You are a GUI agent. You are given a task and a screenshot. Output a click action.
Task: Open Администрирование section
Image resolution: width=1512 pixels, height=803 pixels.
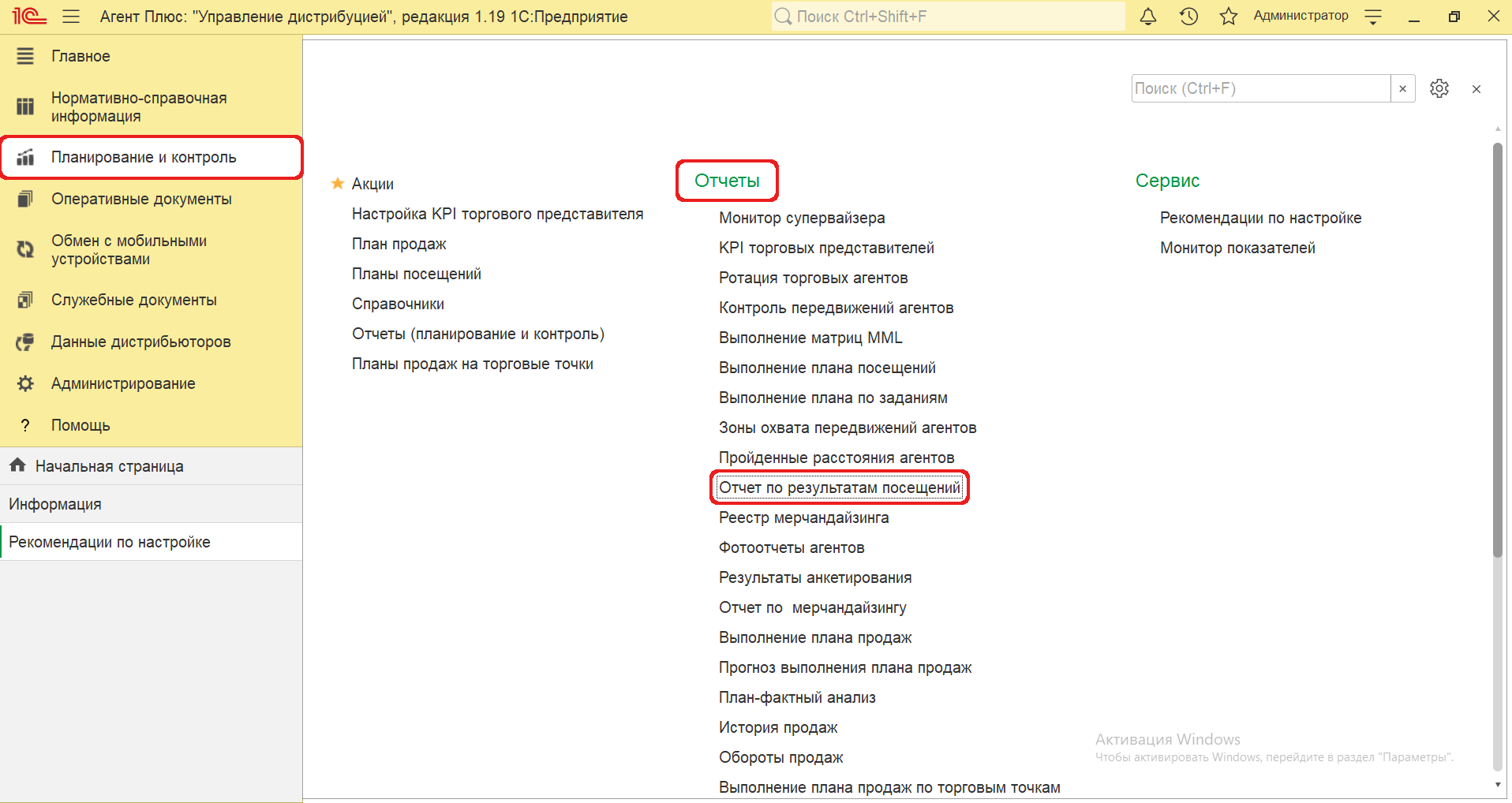click(123, 383)
